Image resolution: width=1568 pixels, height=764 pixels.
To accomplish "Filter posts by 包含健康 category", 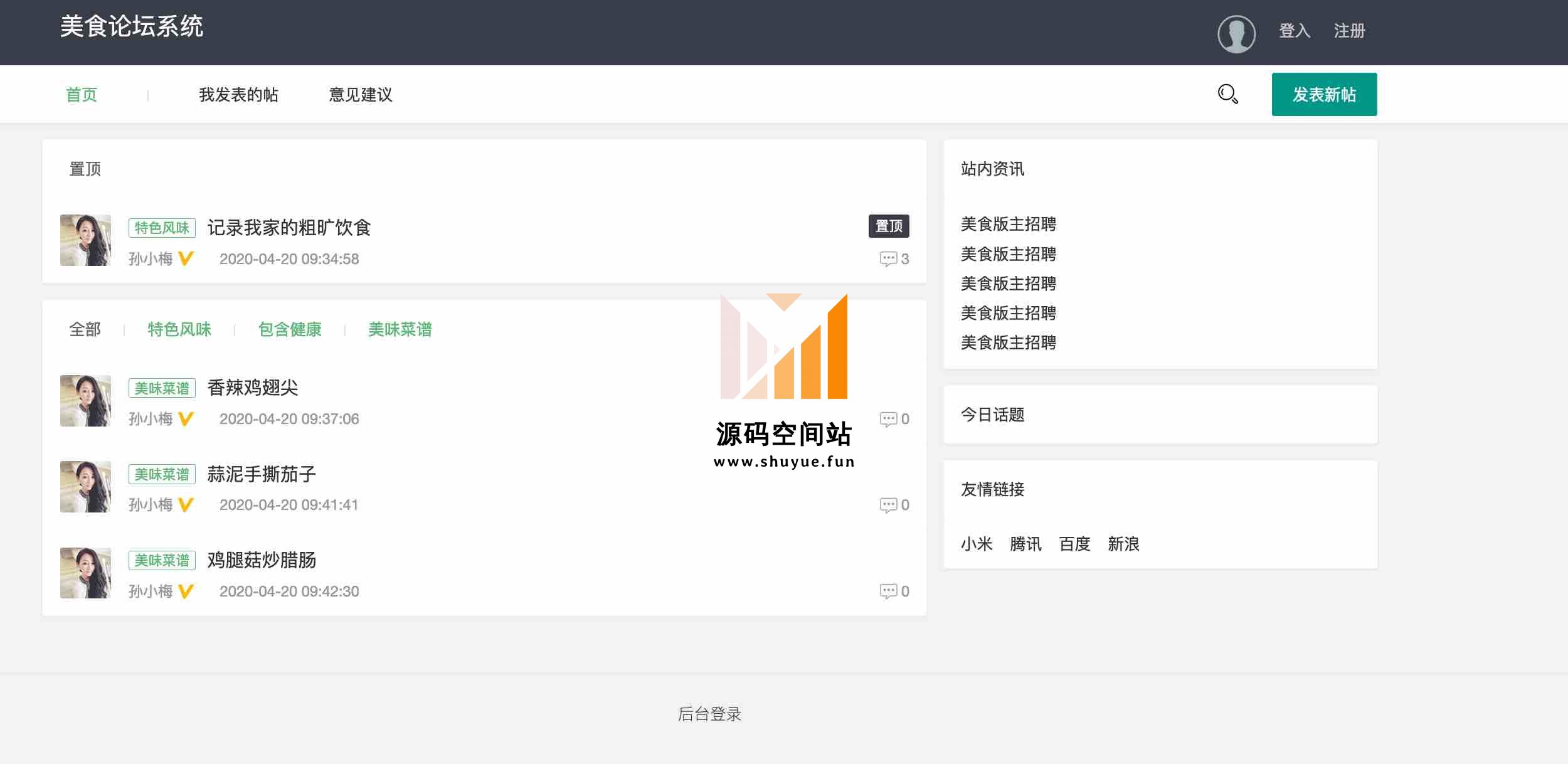I will point(290,329).
